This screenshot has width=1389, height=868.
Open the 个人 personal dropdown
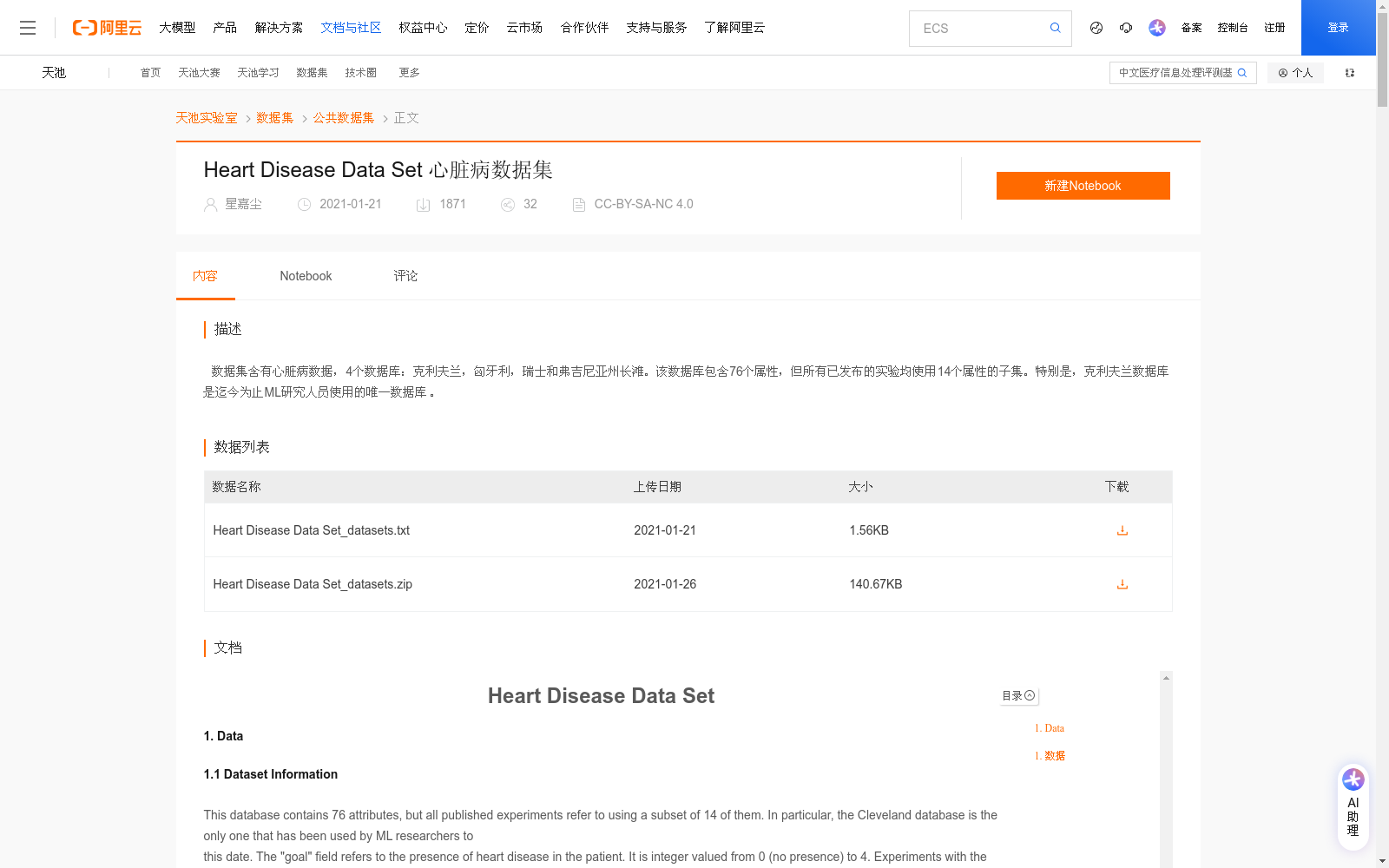pos(1295,73)
